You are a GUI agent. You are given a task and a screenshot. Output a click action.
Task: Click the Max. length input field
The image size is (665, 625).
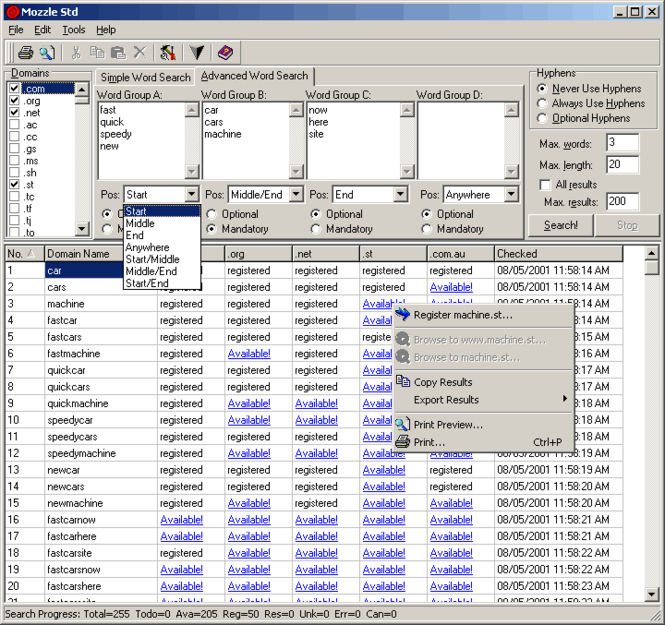coord(622,164)
